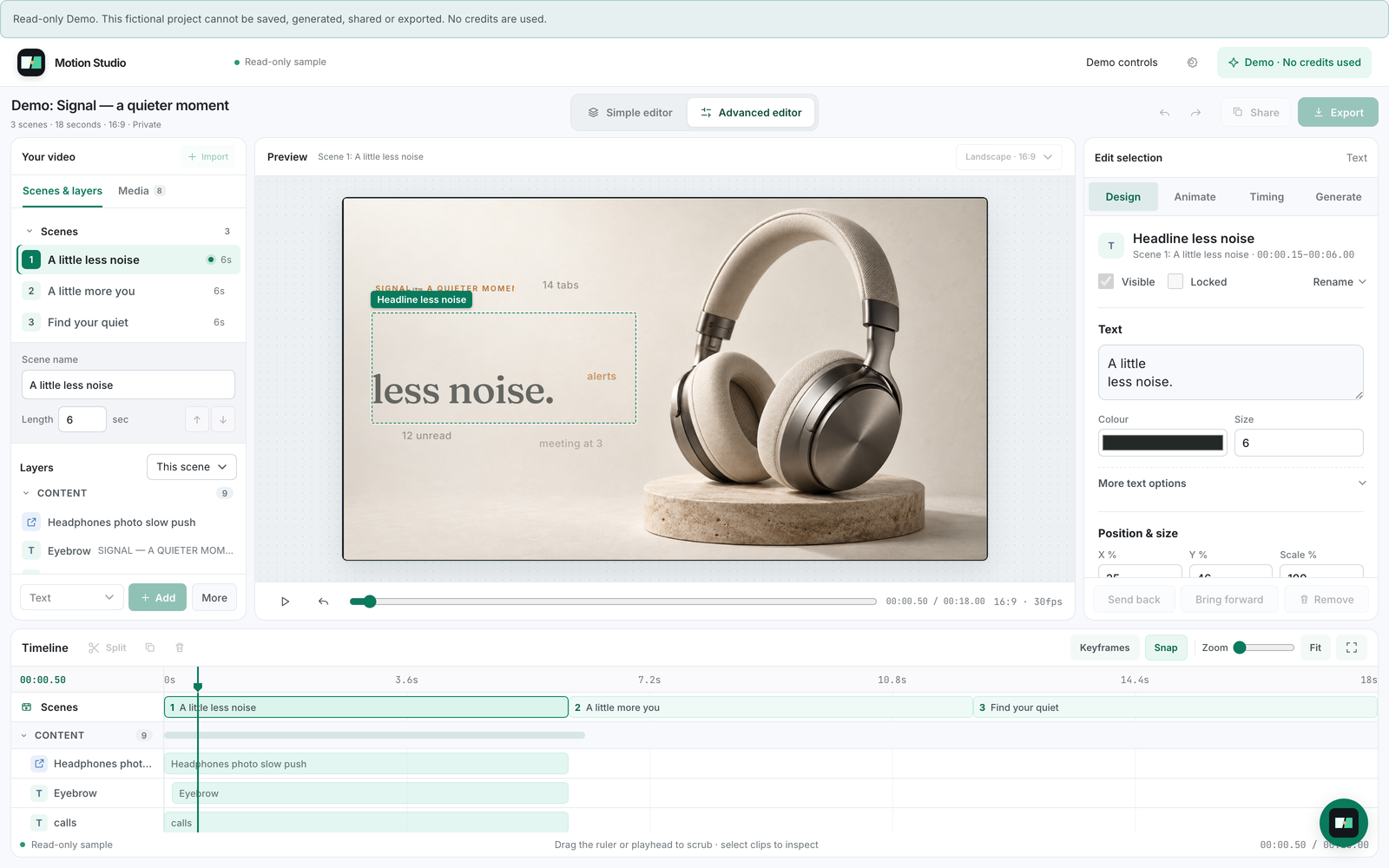Click the Bring forward button
This screenshot has width=1389, height=868.
(x=1229, y=600)
